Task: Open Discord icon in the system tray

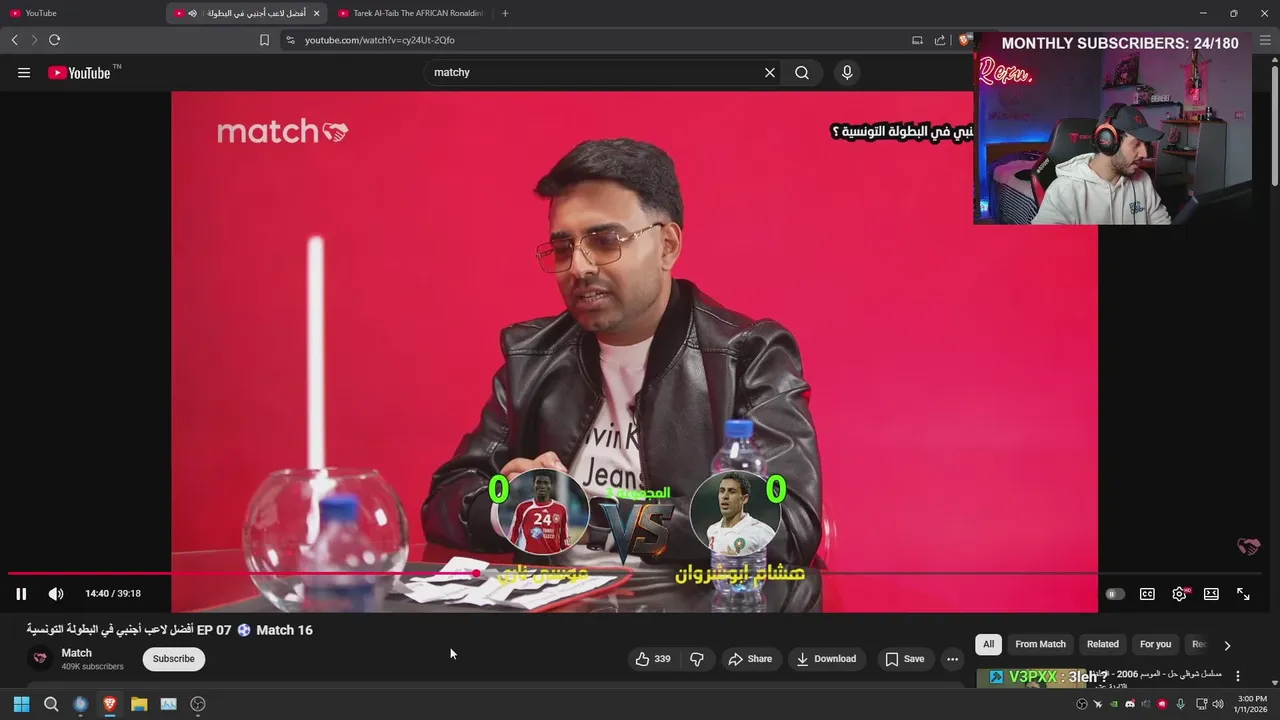Action: 1130,704
